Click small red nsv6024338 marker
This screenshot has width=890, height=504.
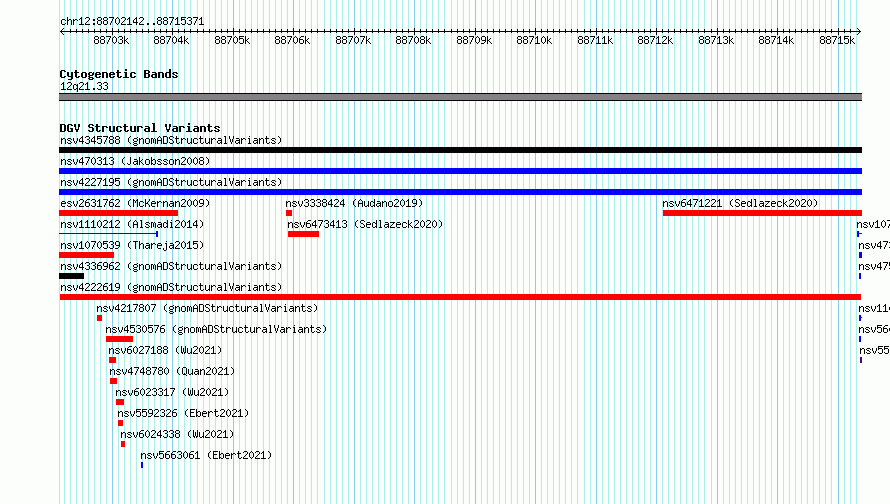click(123, 444)
